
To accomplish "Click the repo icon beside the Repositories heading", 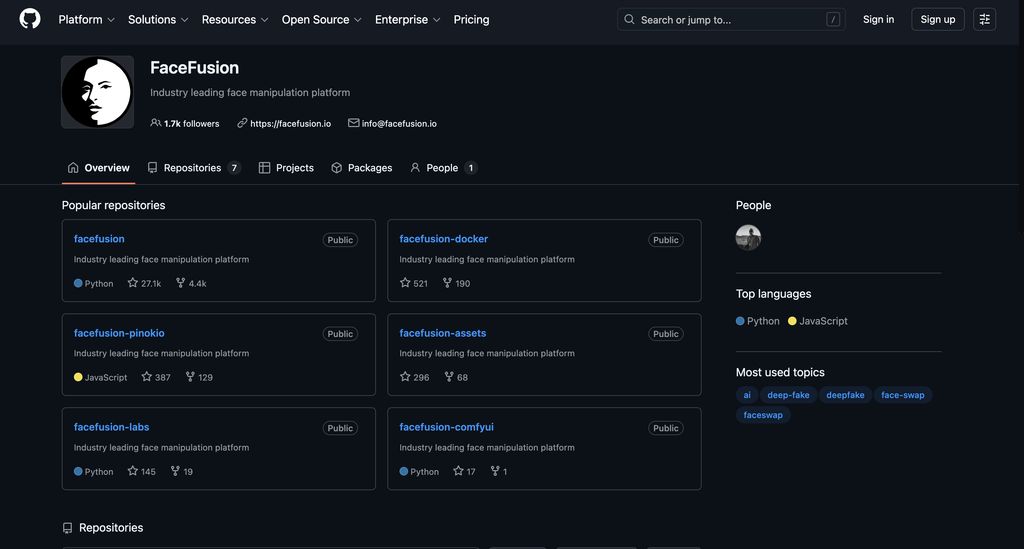I will point(67,527).
